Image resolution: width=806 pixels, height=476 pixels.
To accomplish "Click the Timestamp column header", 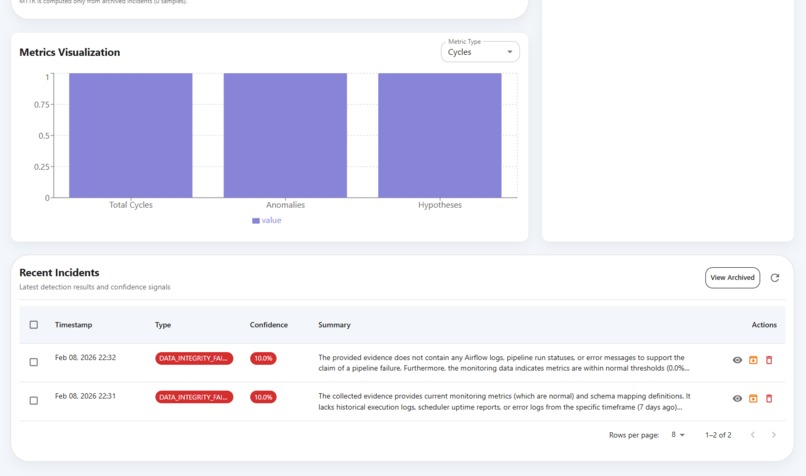I will [x=74, y=325].
